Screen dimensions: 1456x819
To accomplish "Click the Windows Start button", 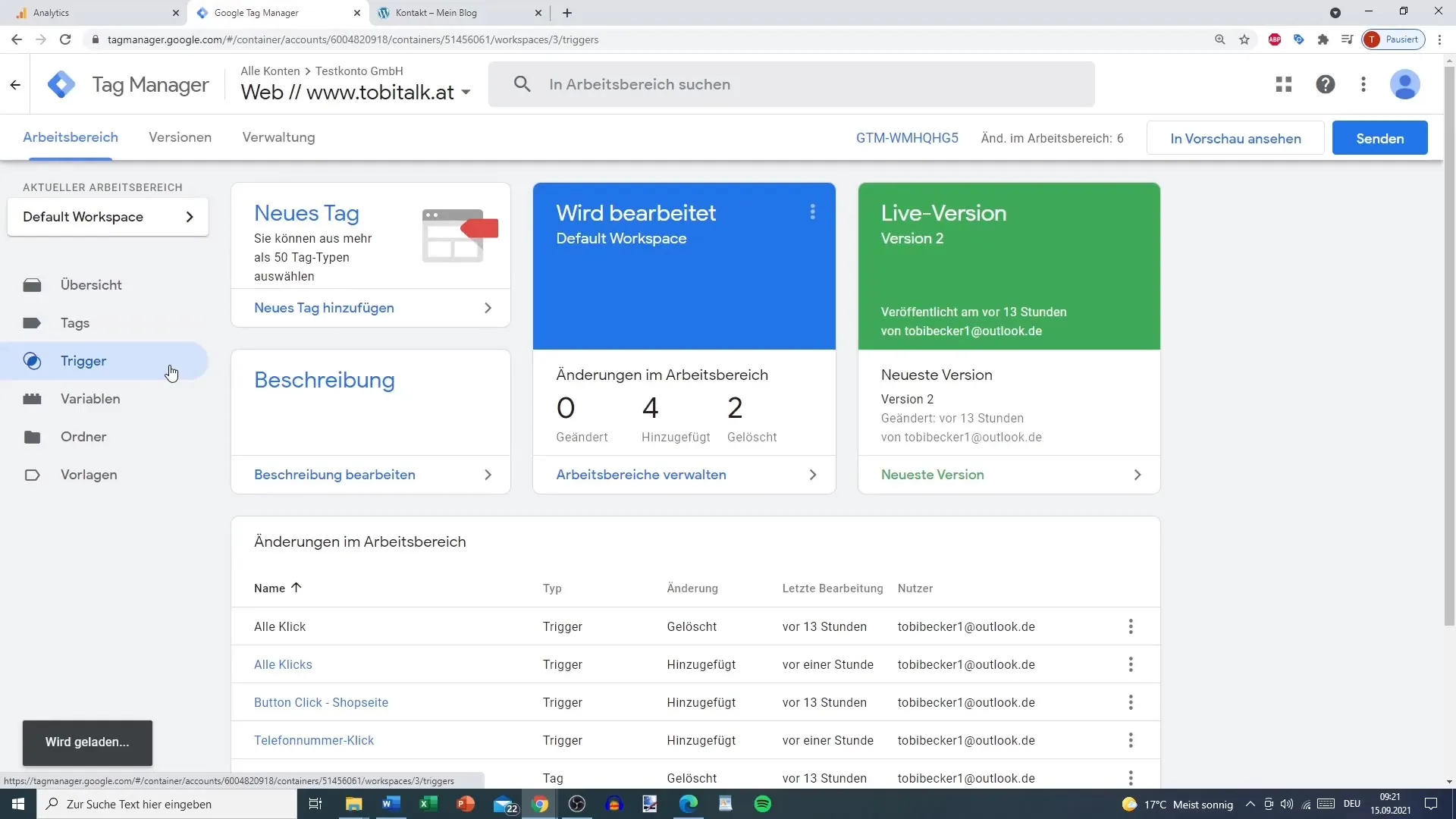I will (18, 804).
